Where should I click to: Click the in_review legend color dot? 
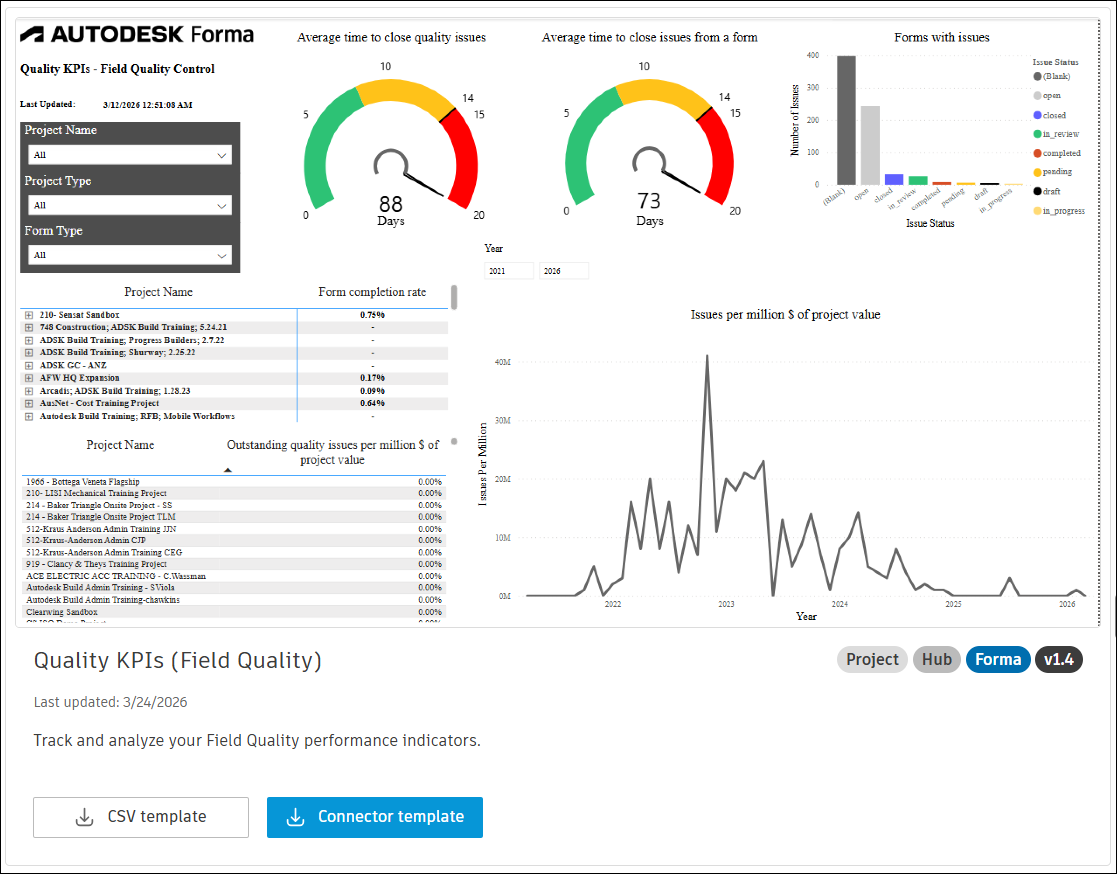coord(1037,134)
